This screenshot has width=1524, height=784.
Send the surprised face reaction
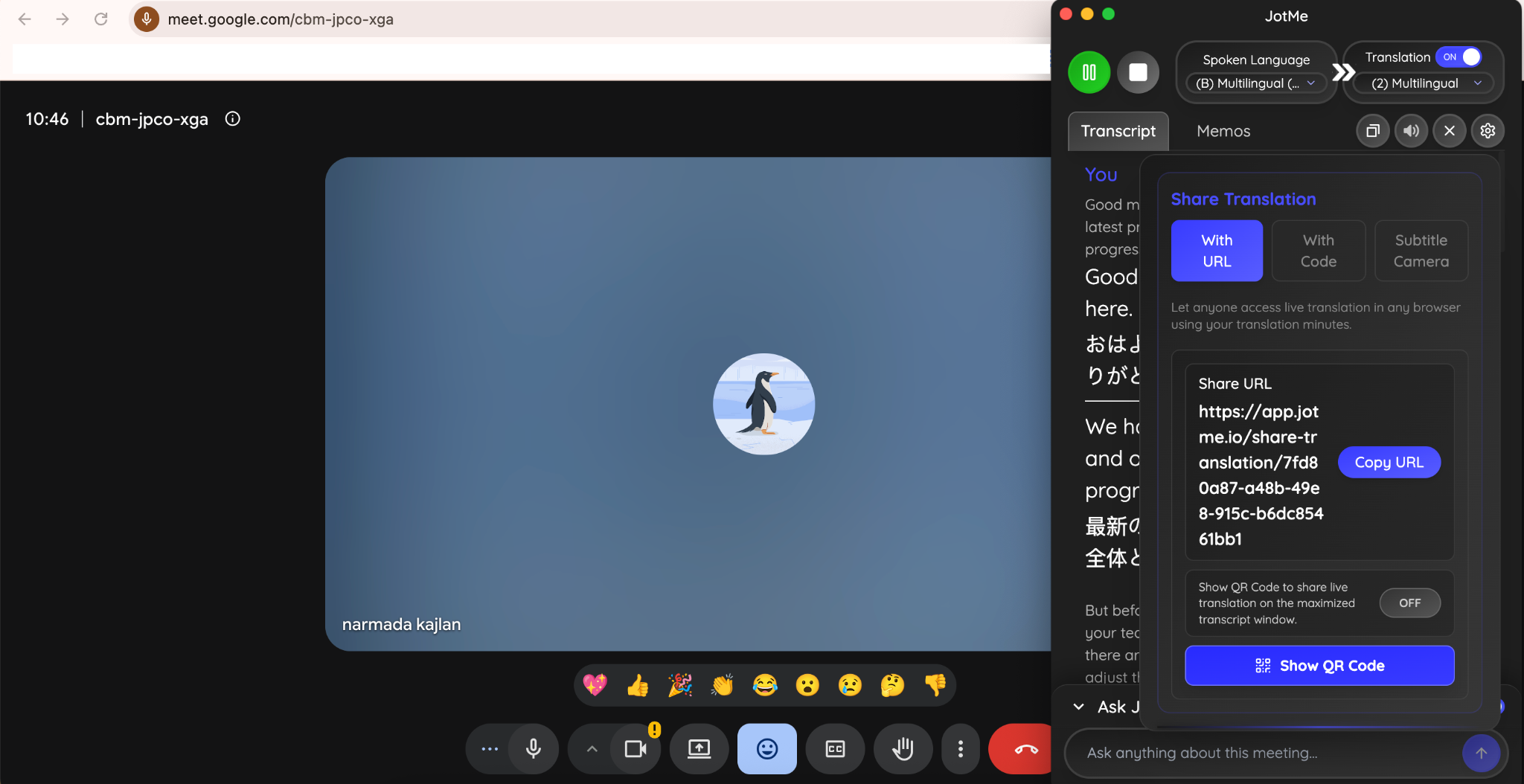point(807,684)
